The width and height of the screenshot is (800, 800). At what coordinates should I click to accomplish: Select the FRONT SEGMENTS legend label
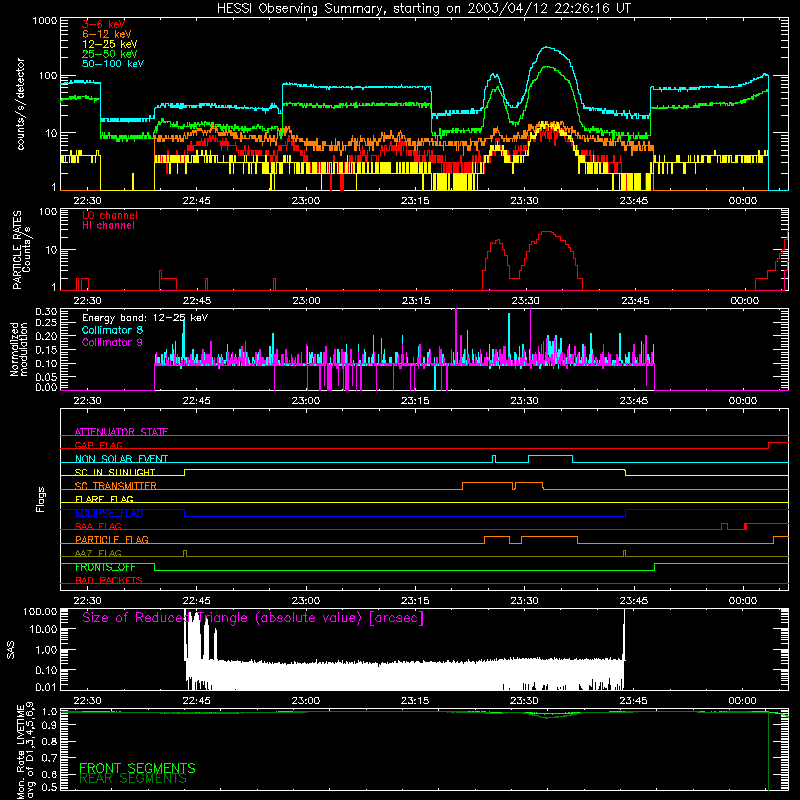tap(137, 768)
